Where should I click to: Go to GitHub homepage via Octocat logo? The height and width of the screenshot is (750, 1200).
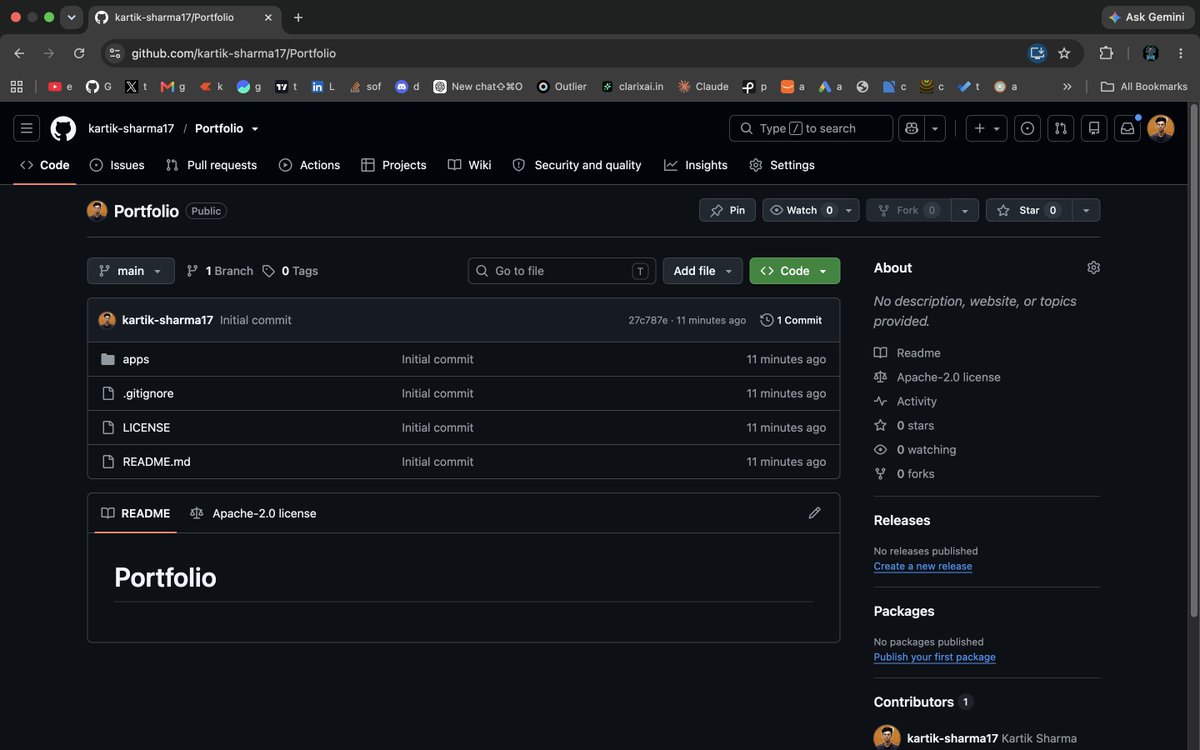[x=63, y=128]
